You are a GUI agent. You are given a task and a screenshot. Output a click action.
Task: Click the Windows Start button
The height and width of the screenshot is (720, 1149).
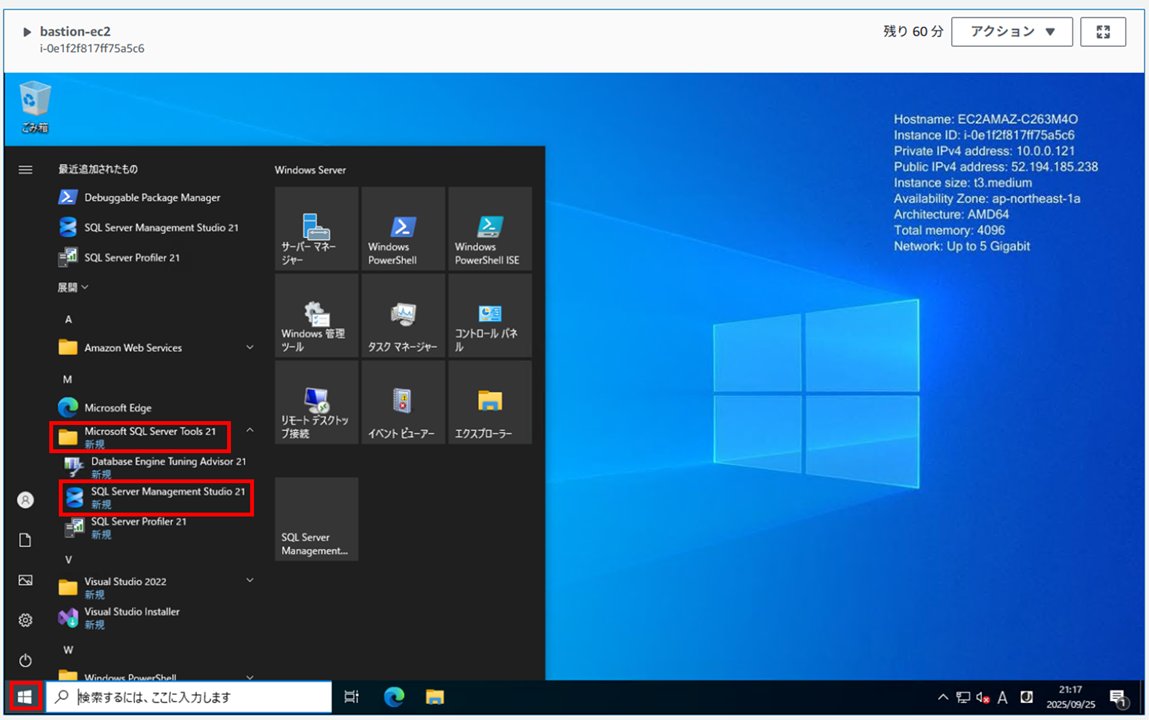(x=25, y=697)
